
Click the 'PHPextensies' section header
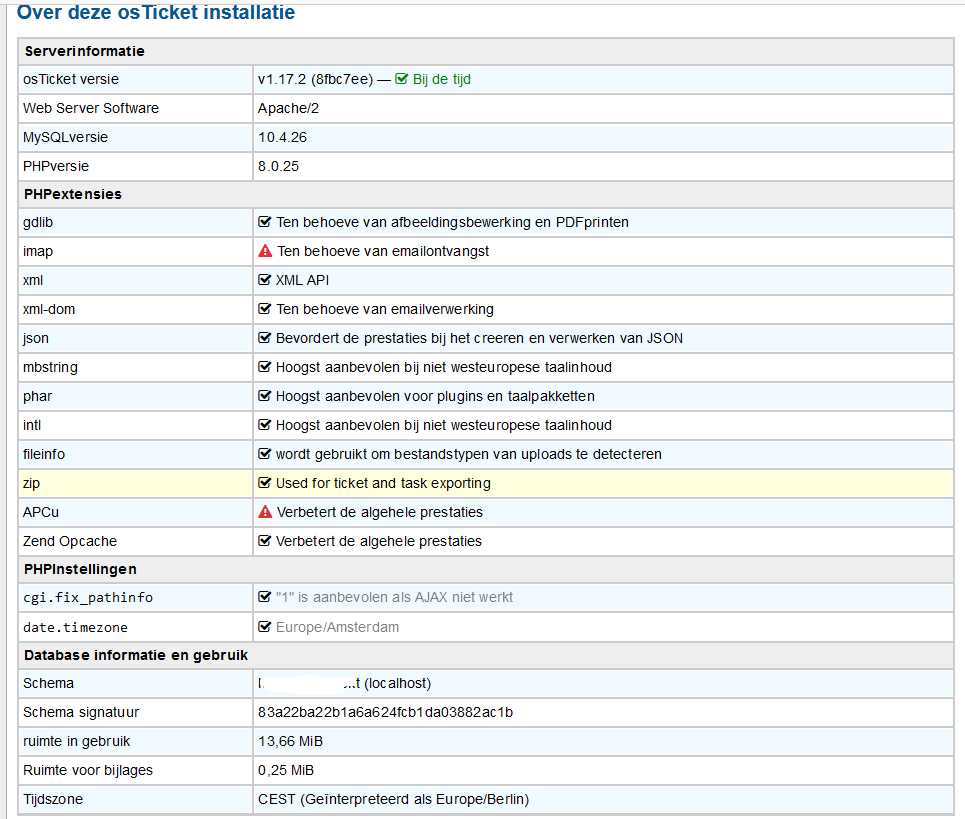[73, 194]
